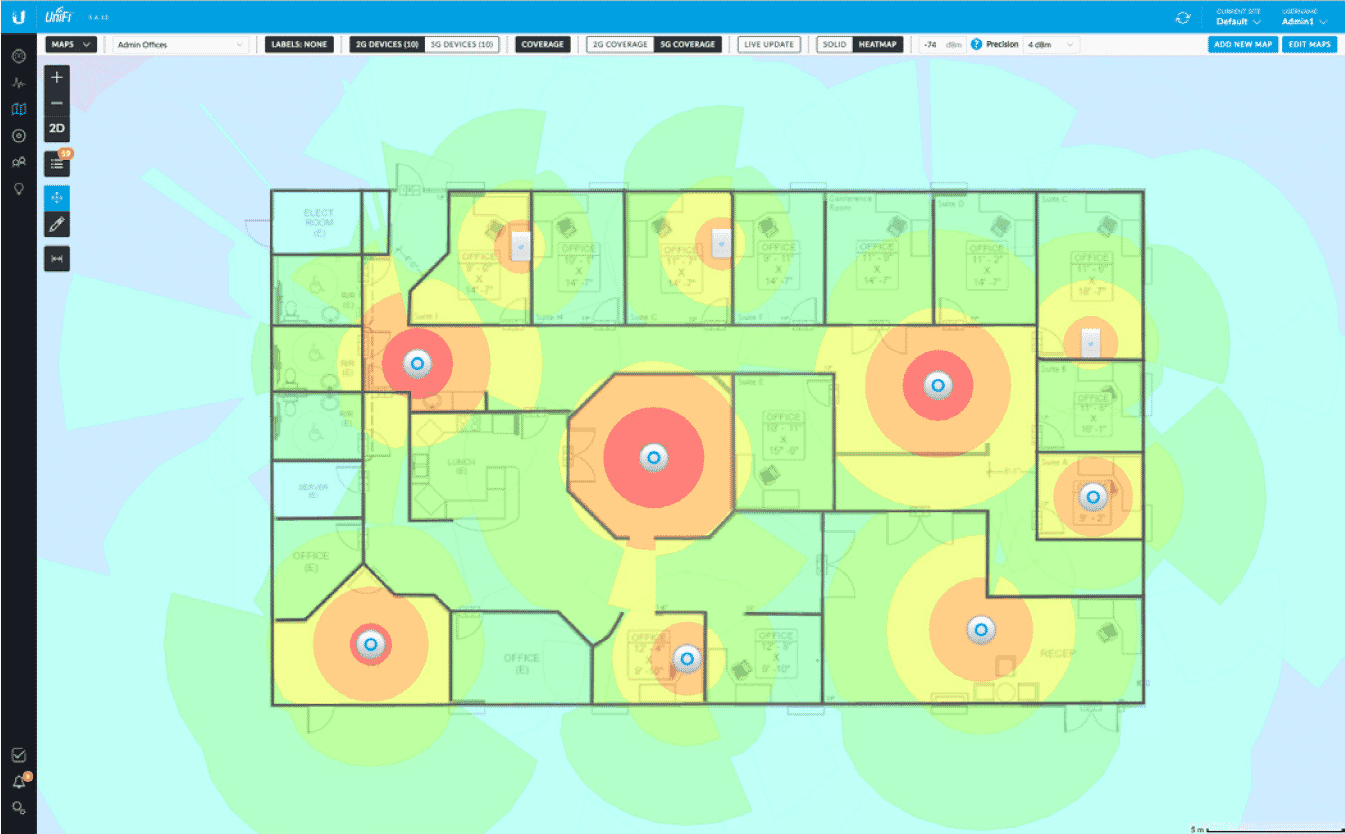Select the access point in Suite 1 area

[417, 364]
